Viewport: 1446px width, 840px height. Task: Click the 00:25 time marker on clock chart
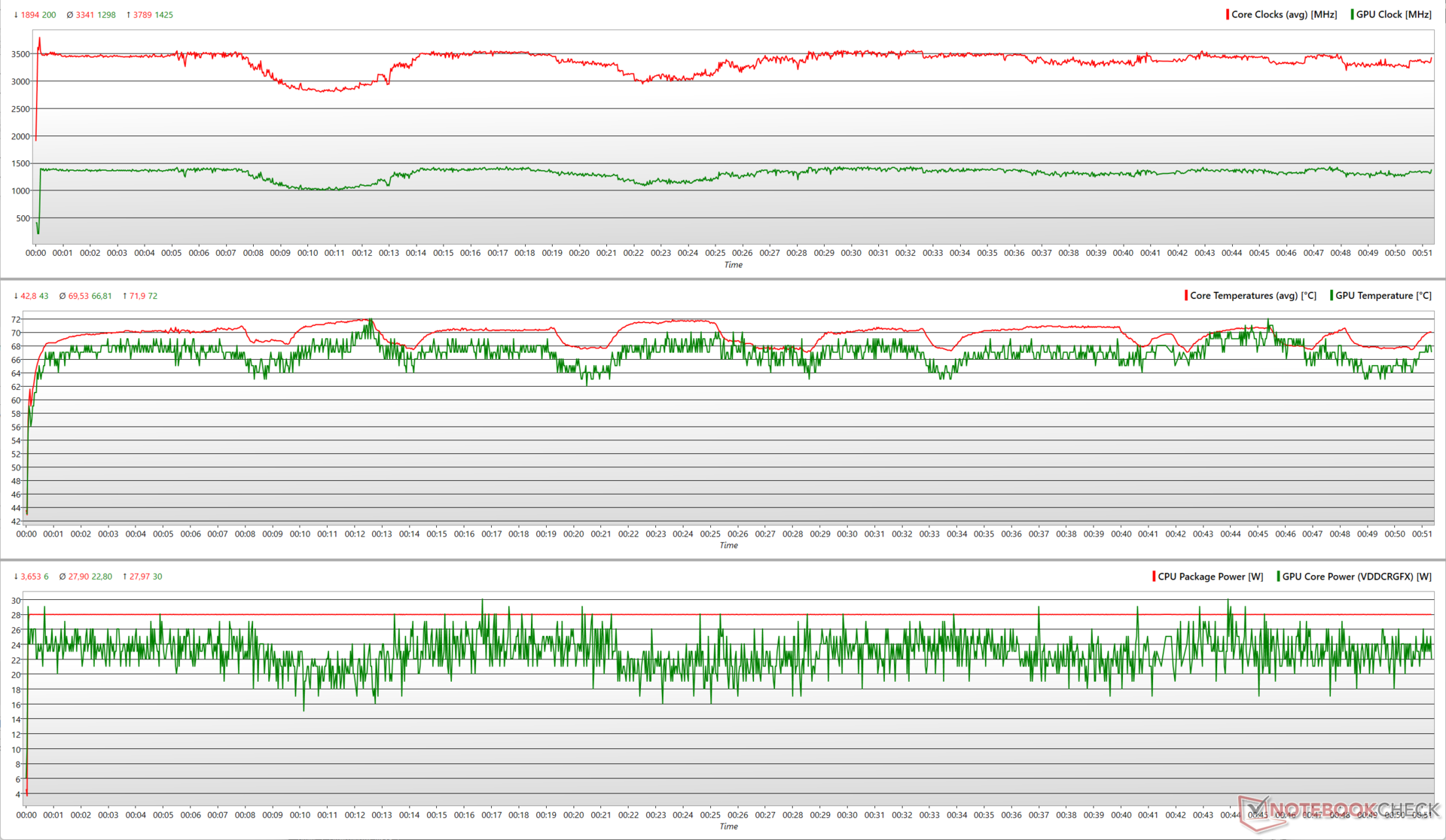(715, 253)
